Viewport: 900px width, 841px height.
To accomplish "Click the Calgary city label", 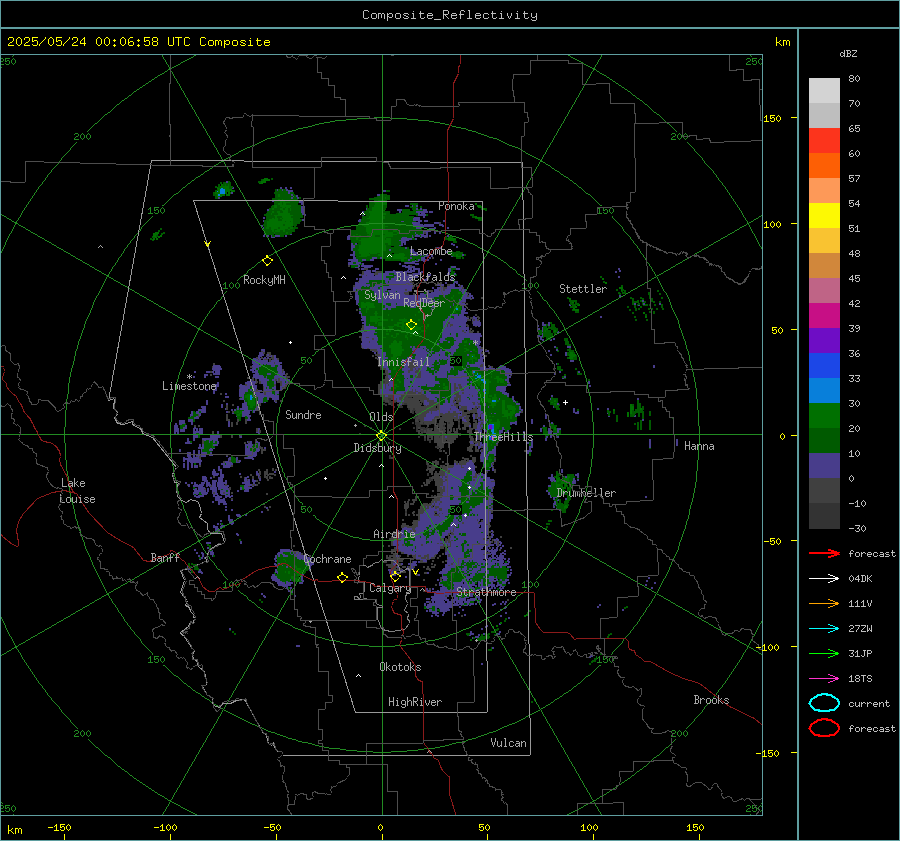I will tap(390, 588).
